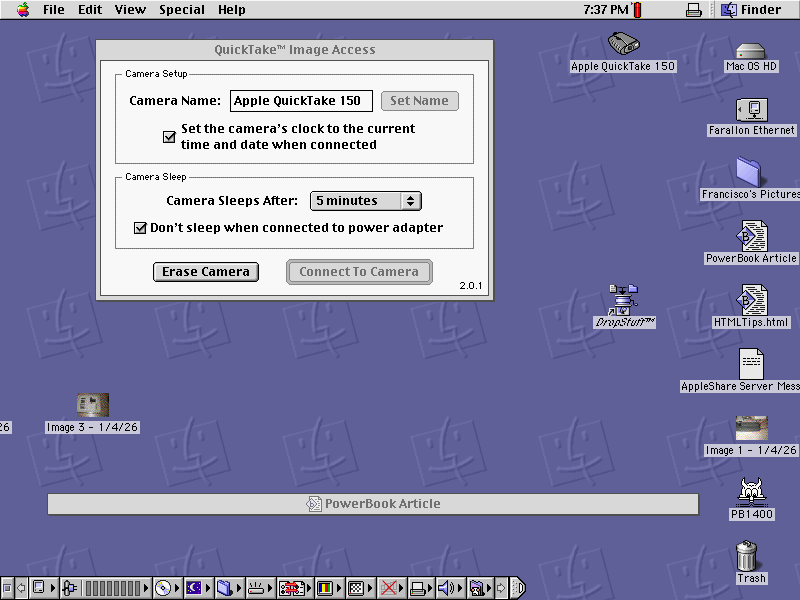Open the Finder application menu
The width and height of the screenshot is (800, 600).
pos(751,9)
